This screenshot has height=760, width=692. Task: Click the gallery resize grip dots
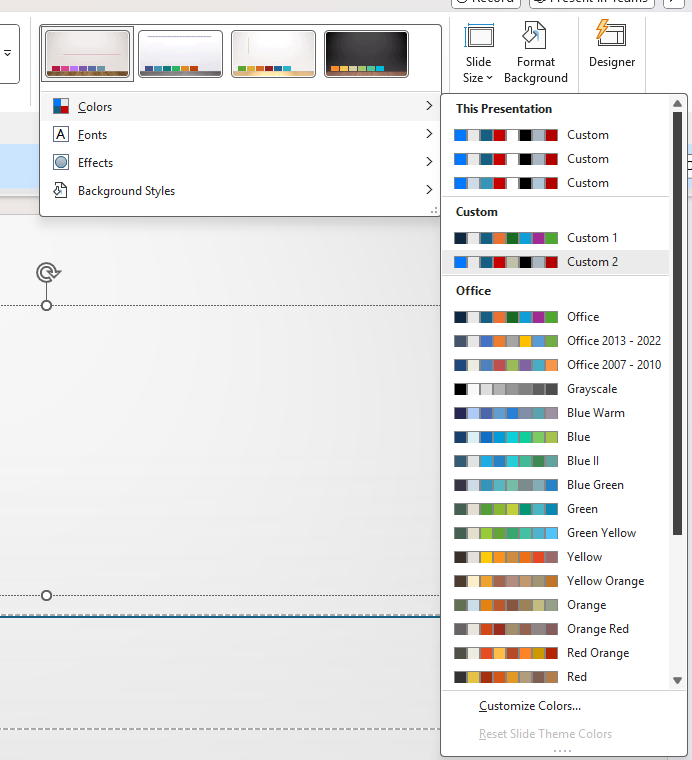click(x=434, y=210)
